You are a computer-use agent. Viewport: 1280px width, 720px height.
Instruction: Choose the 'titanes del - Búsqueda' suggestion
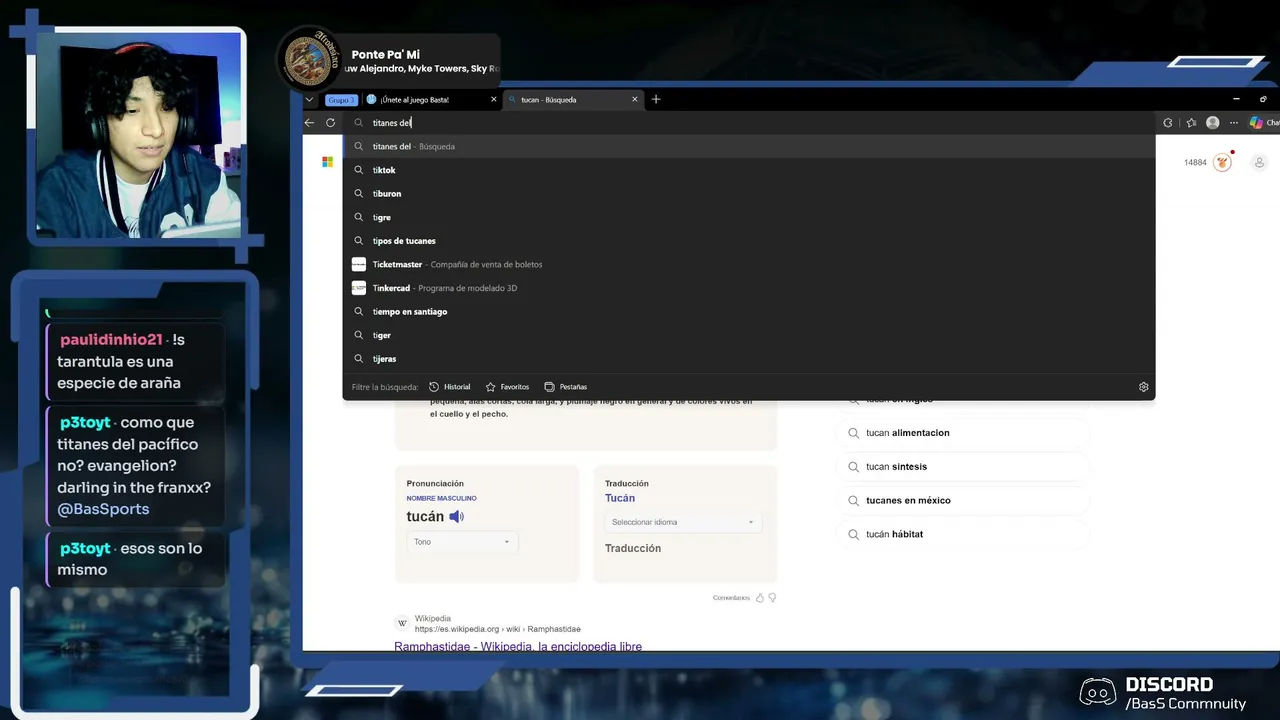point(749,146)
